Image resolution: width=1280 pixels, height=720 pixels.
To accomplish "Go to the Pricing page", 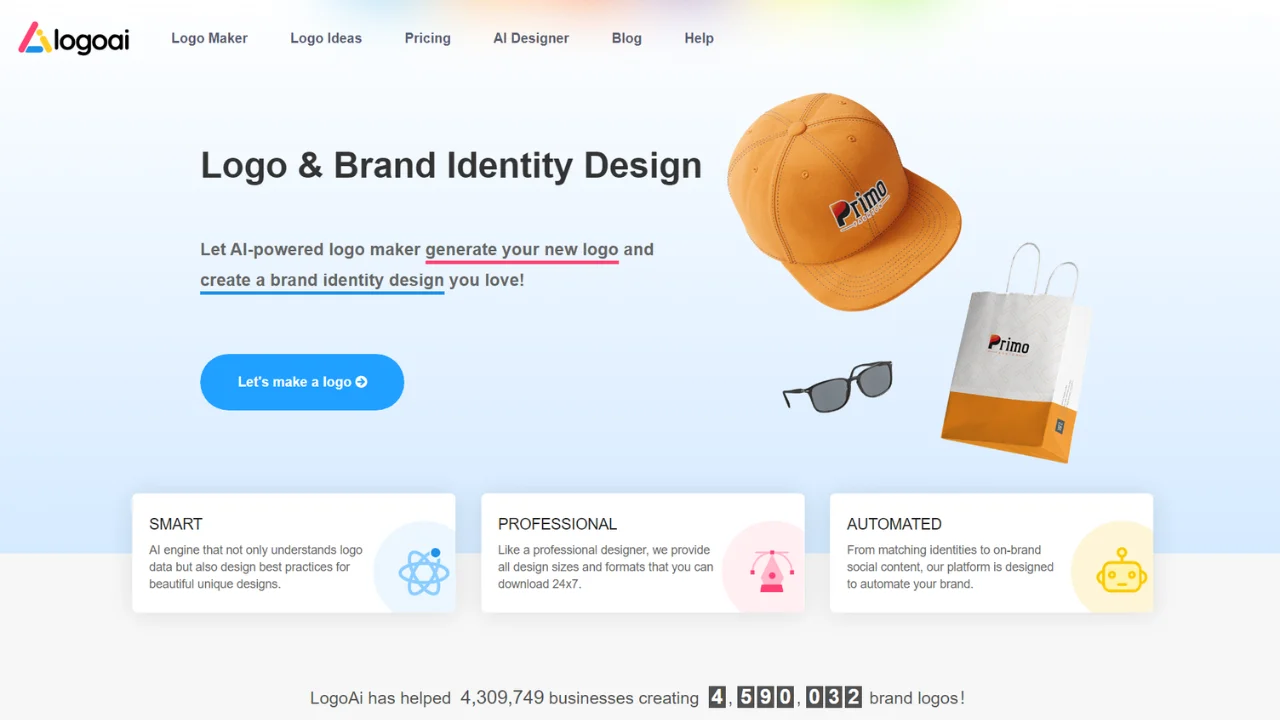I will 428,38.
